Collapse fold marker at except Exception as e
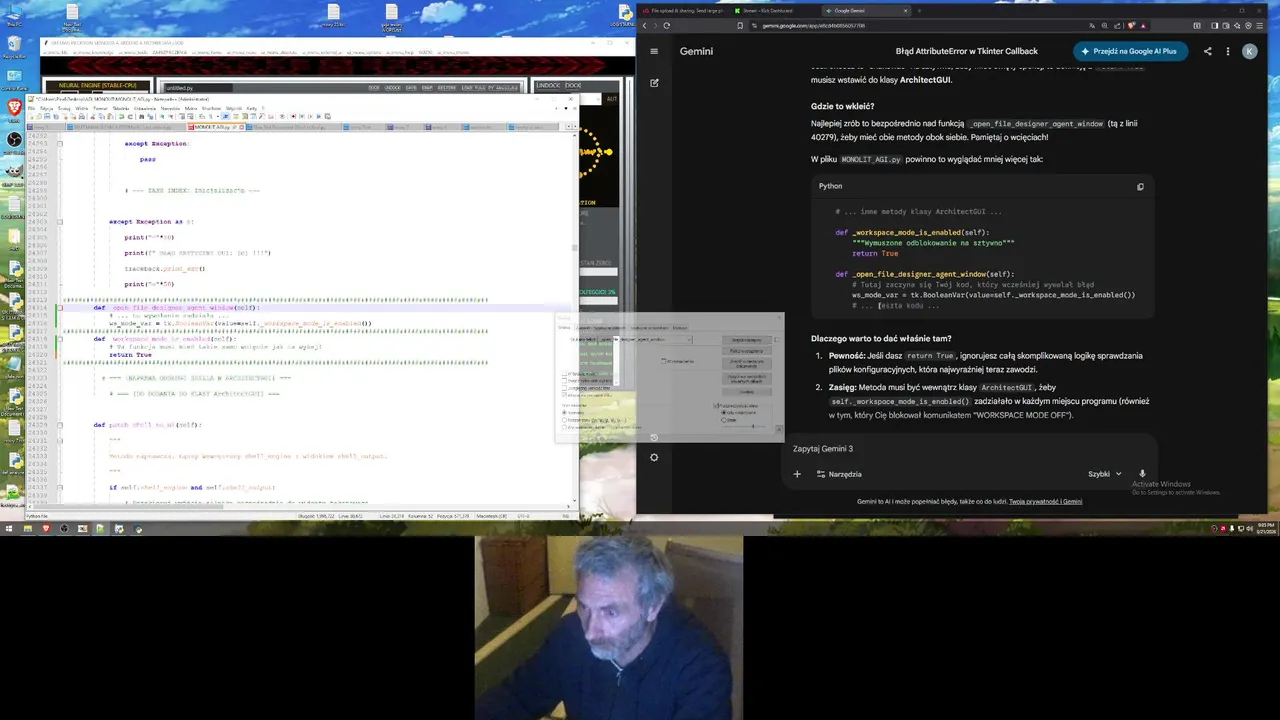 tap(60, 221)
